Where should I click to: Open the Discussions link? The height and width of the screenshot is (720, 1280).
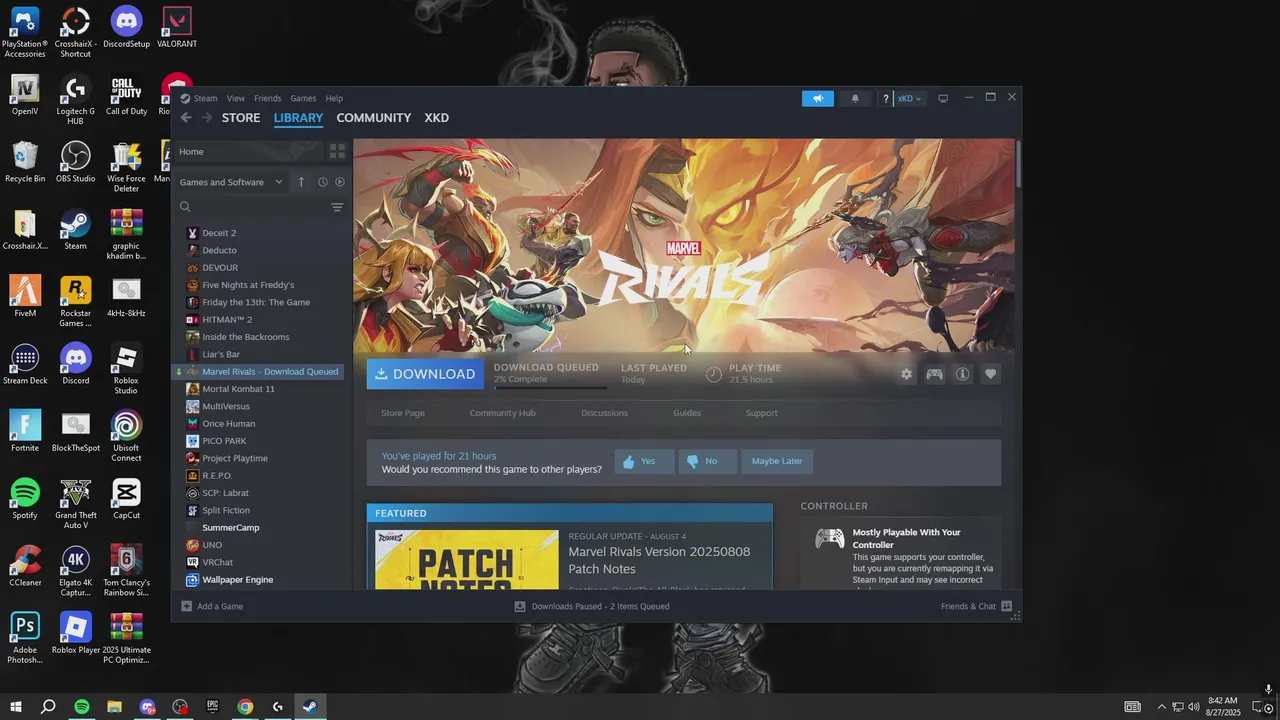[604, 413]
